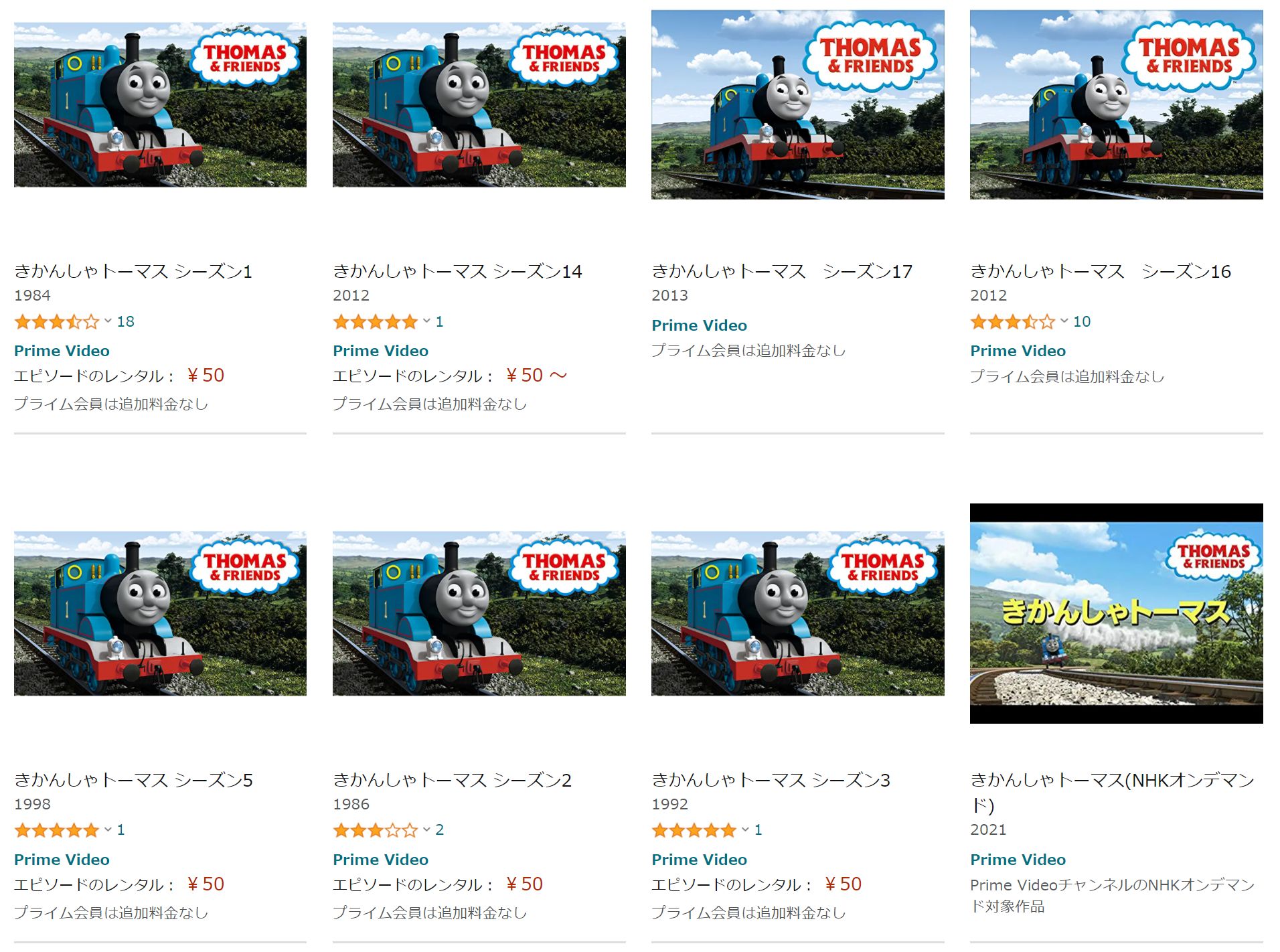Screen dimensions: 1280x952
Task: Open the Season 1 star rating icon
Action: (57, 322)
